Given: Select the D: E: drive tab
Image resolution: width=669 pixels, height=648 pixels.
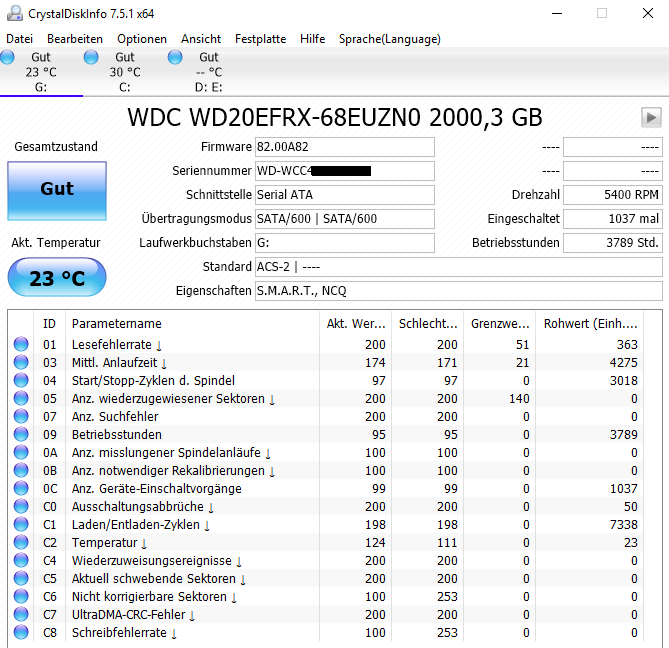Looking at the screenshot, I should coord(208,72).
